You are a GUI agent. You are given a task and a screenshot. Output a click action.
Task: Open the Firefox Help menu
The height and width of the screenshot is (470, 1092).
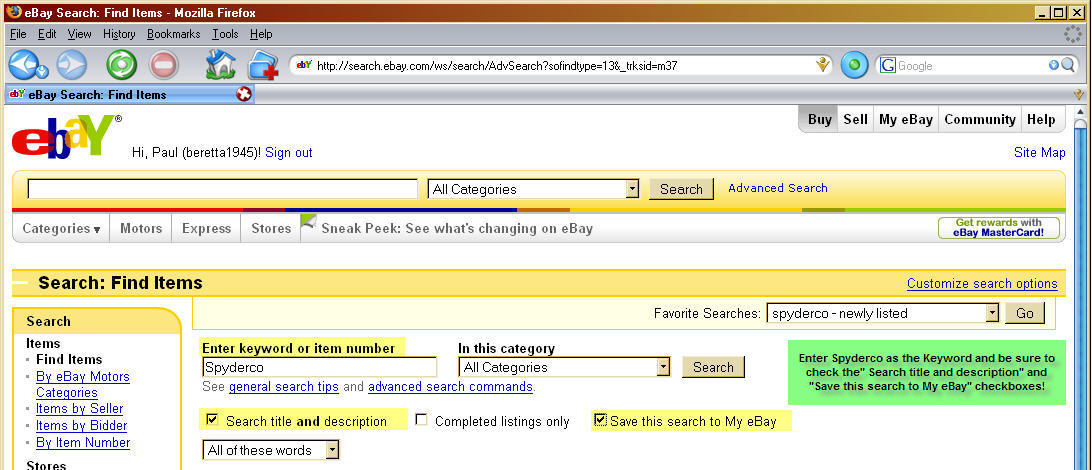(x=261, y=33)
